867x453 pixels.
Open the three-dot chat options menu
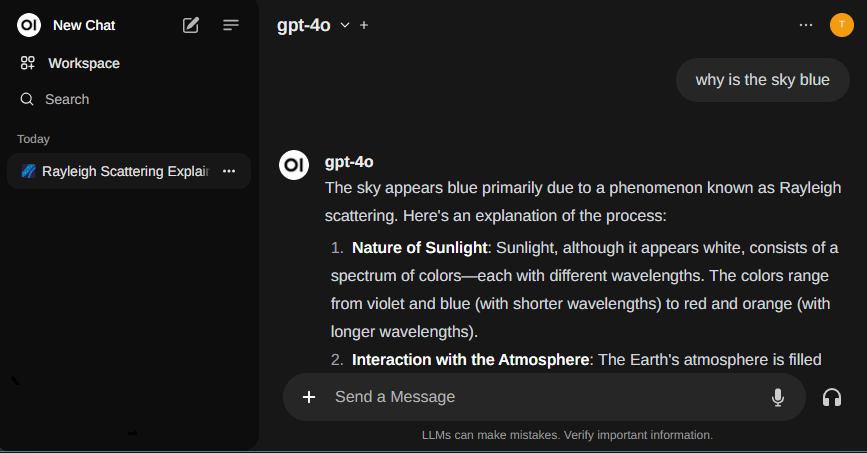[x=806, y=25]
